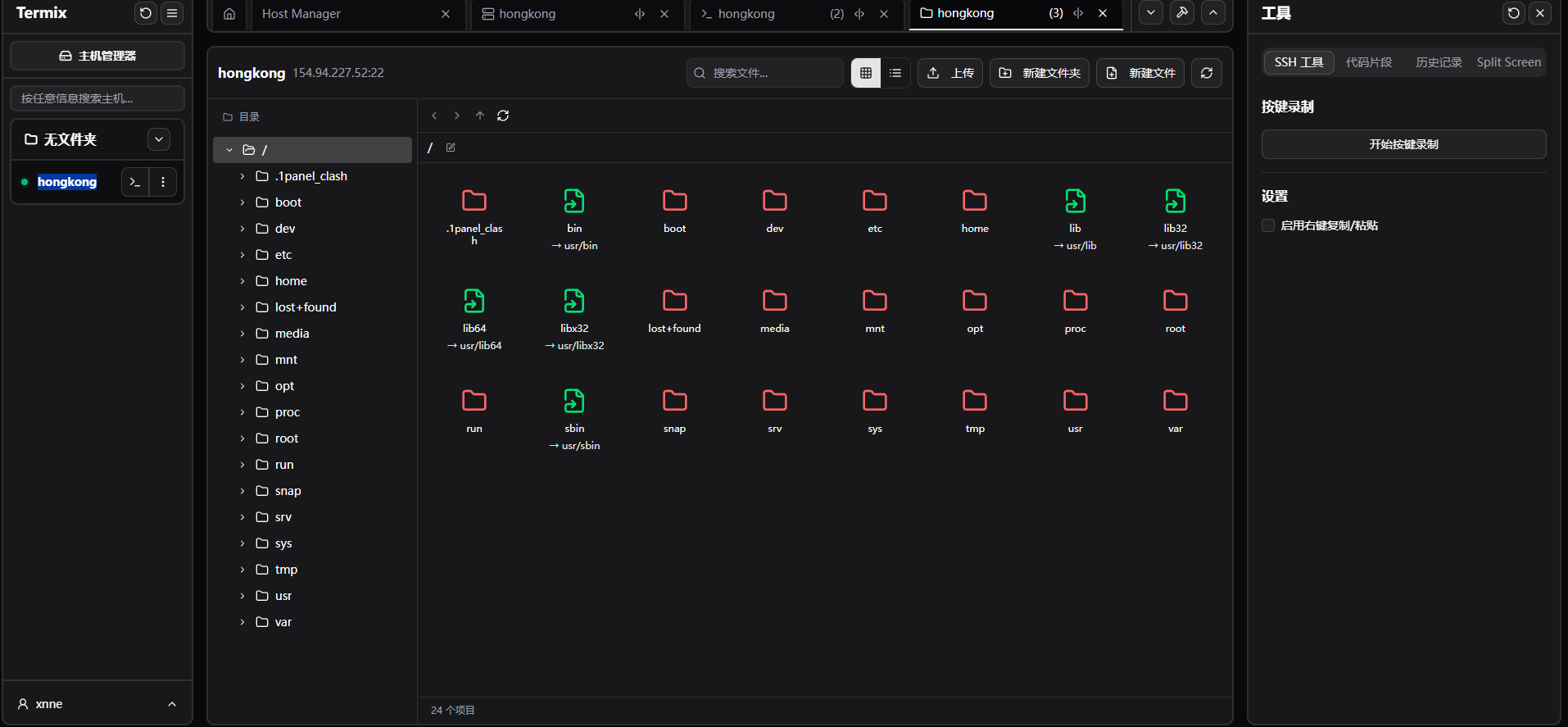Open the home tab icon

[229, 14]
